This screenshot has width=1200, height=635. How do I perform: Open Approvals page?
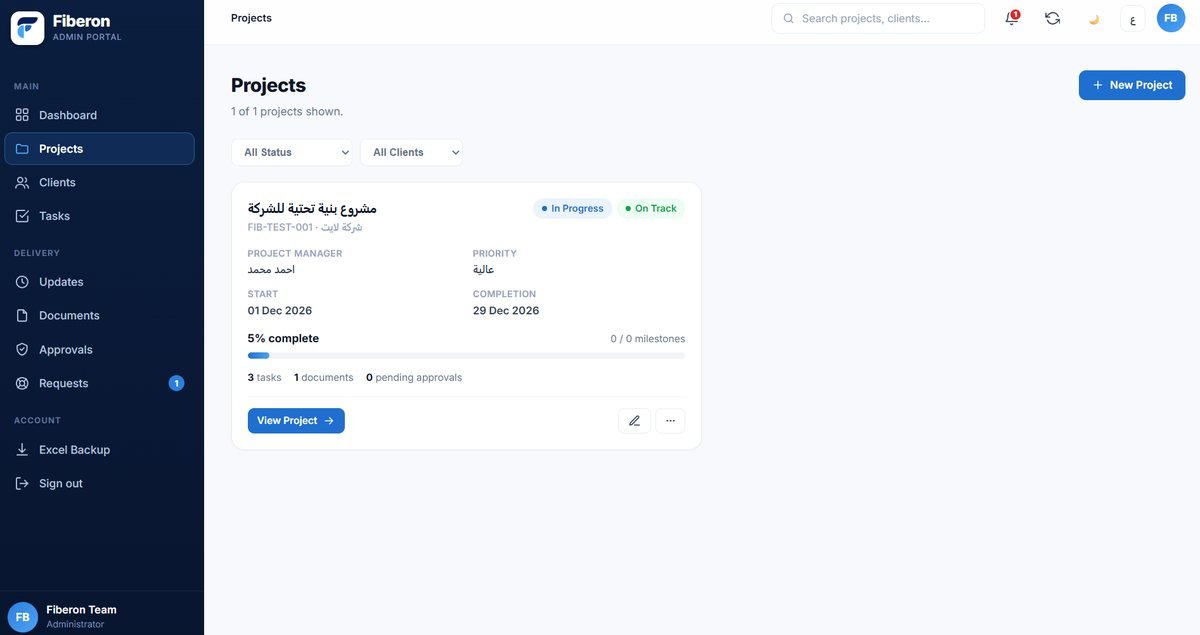99,350
